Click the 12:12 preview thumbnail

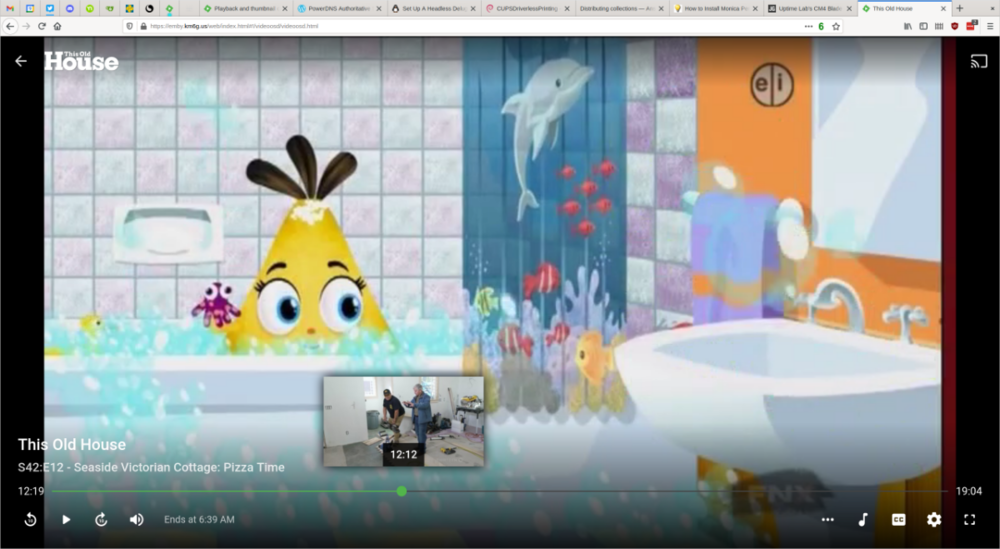[x=403, y=421]
